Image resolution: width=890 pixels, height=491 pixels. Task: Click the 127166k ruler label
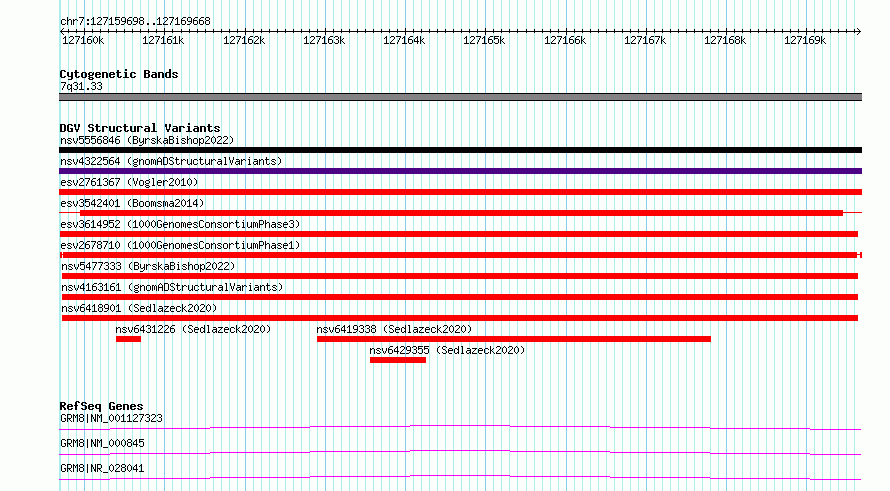coord(565,40)
